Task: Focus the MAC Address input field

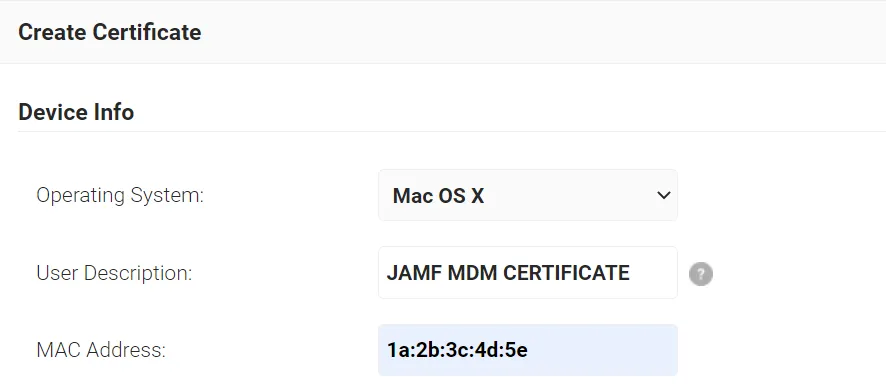Action: [528, 350]
